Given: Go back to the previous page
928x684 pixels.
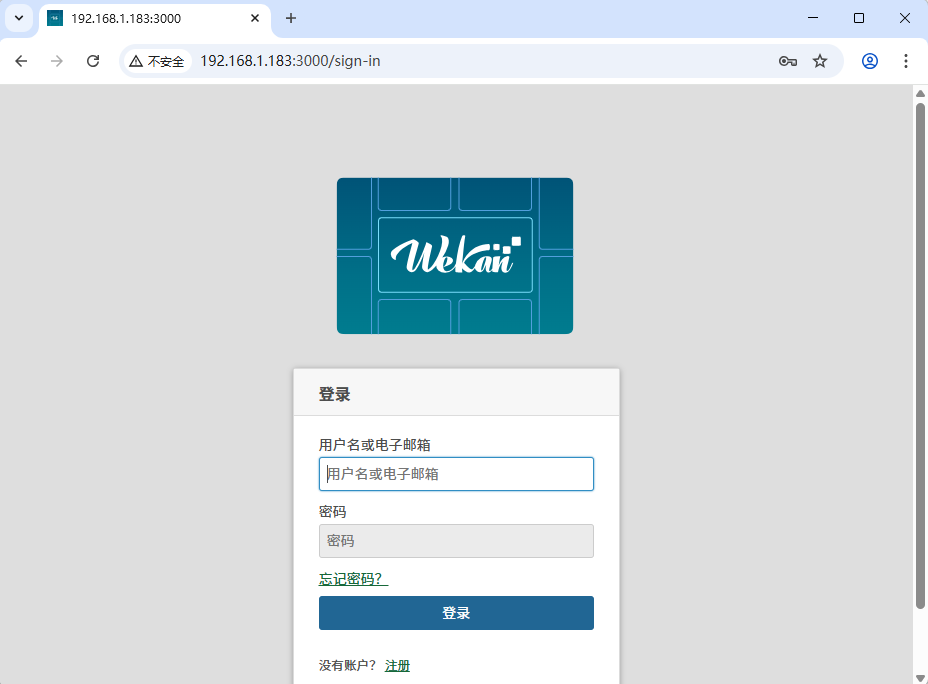Looking at the screenshot, I should [x=21, y=61].
